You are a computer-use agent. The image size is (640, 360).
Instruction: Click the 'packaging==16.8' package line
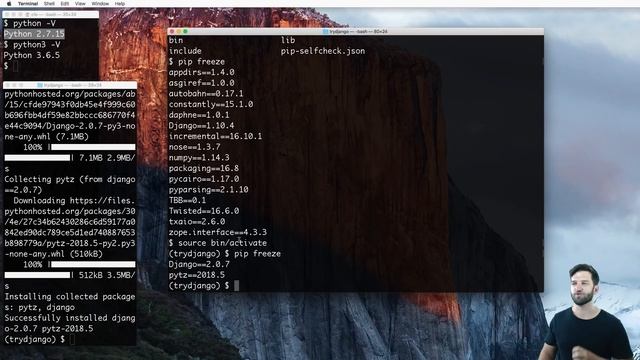(x=204, y=168)
